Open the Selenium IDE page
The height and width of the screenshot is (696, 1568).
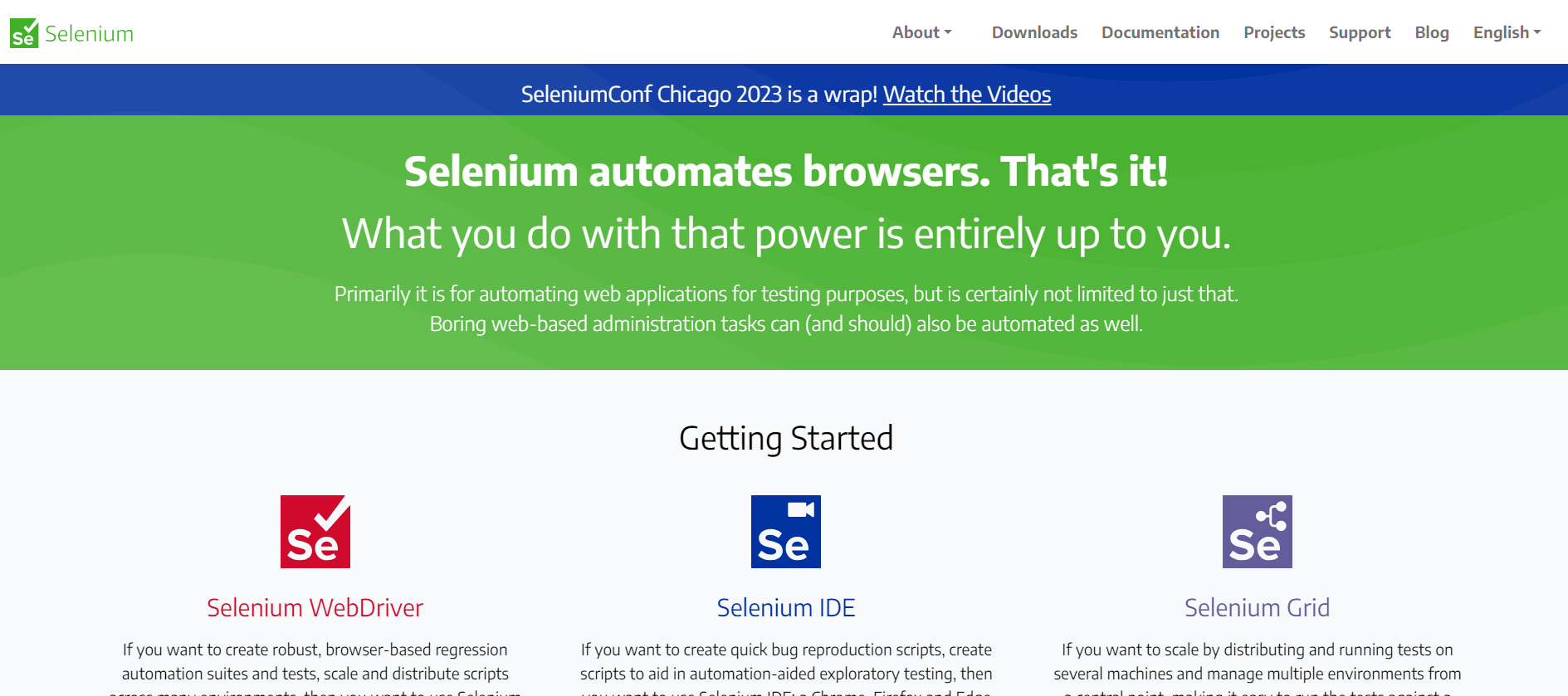click(785, 606)
